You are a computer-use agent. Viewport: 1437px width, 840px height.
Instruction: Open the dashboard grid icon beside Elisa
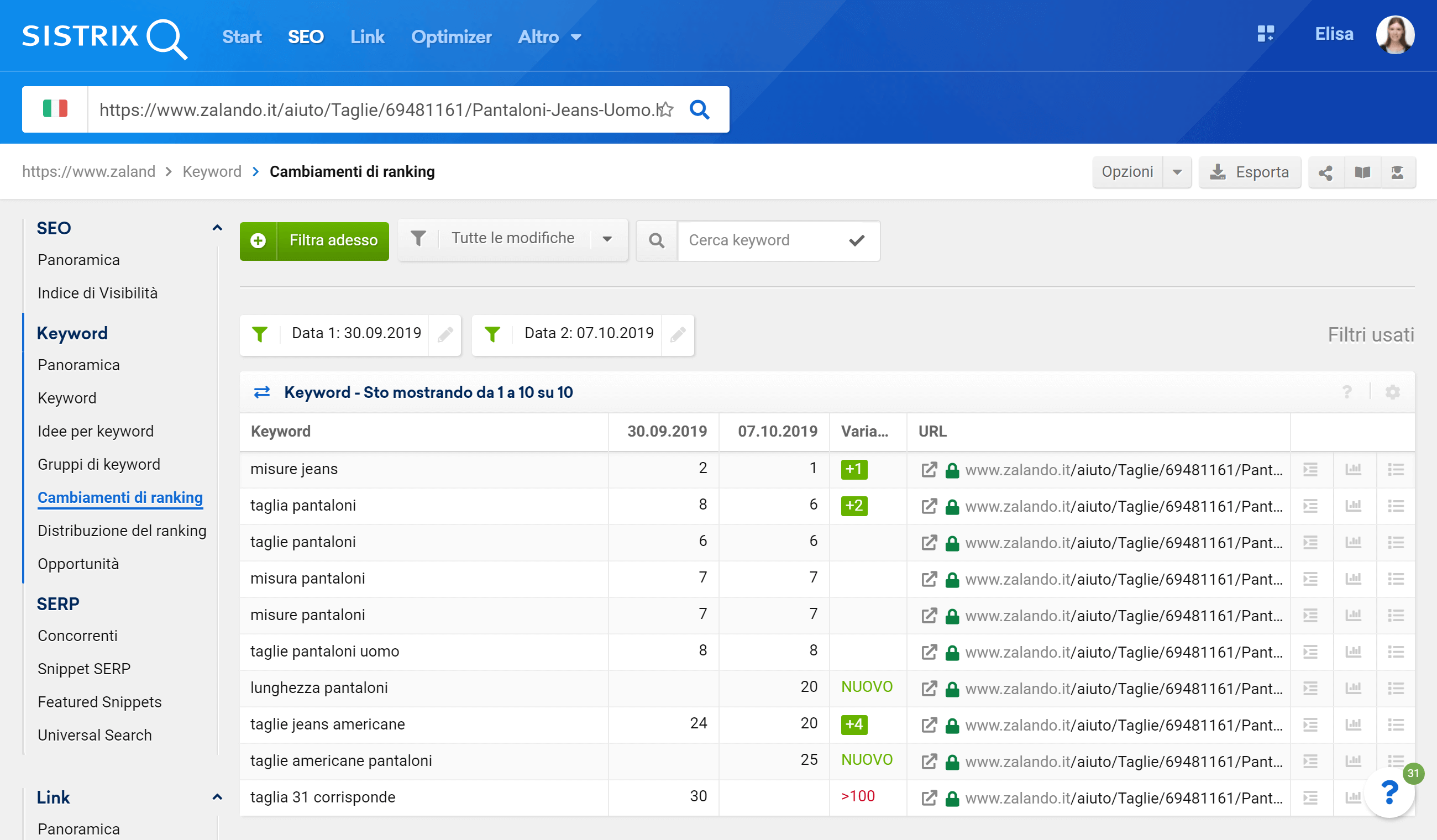[x=1265, y=34]
